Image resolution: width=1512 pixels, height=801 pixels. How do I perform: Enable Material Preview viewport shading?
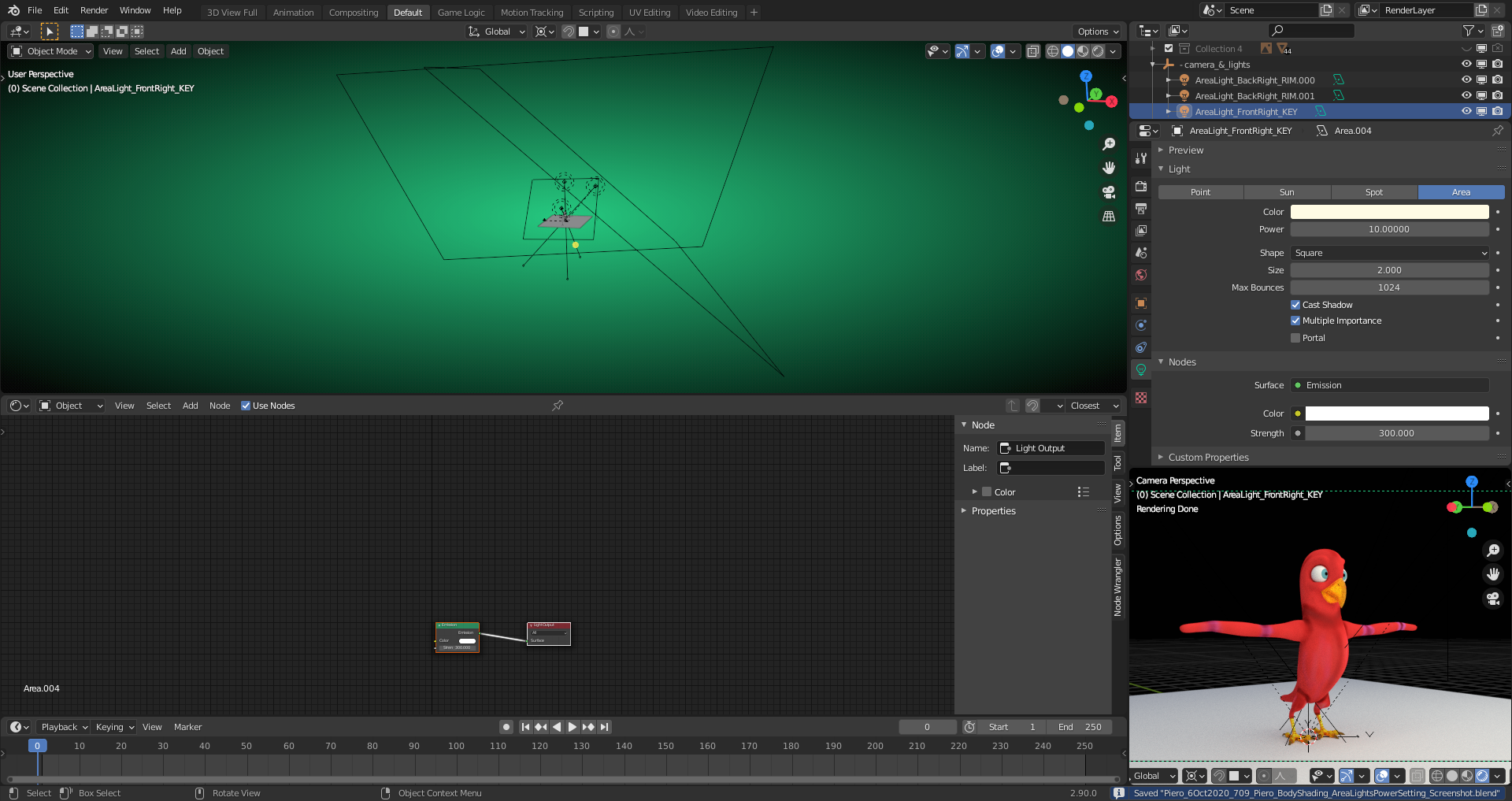1082,51
